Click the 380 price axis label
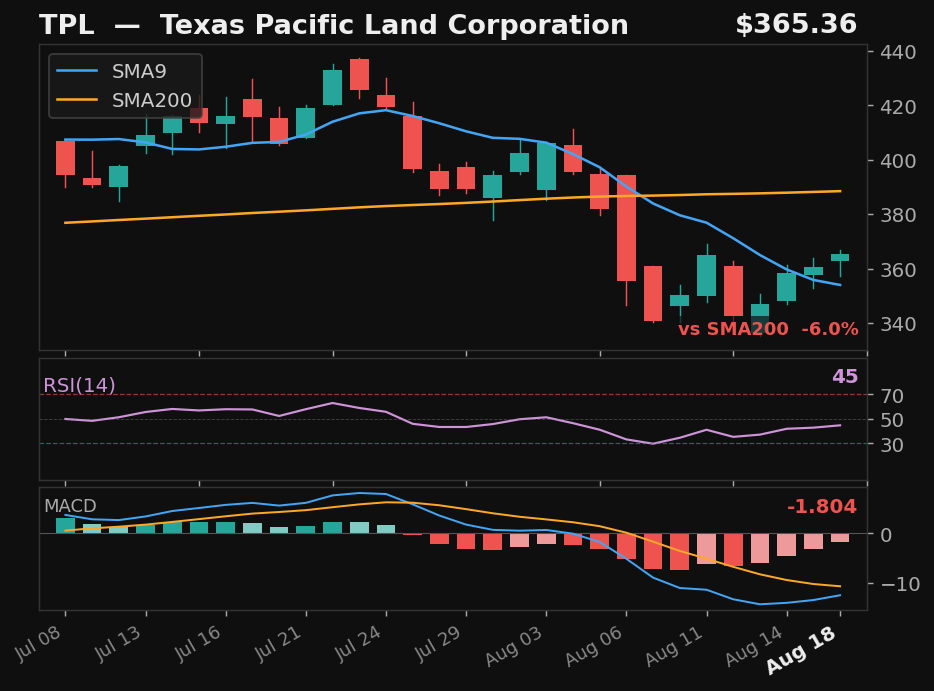This screenshot has width=934, height=691. point(898,215)
